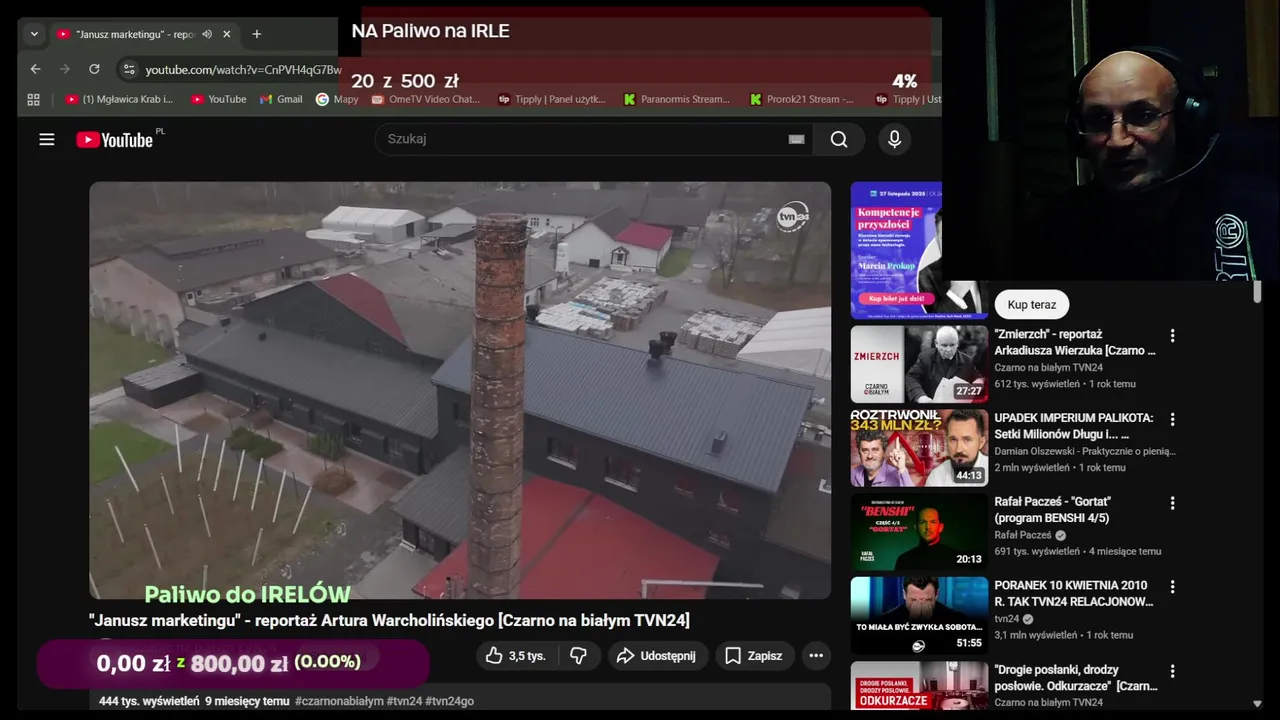Open options menu for the "Zmierzch" video
The width and height of the screenshot is (1280, 720).
tap(1172, 336)
